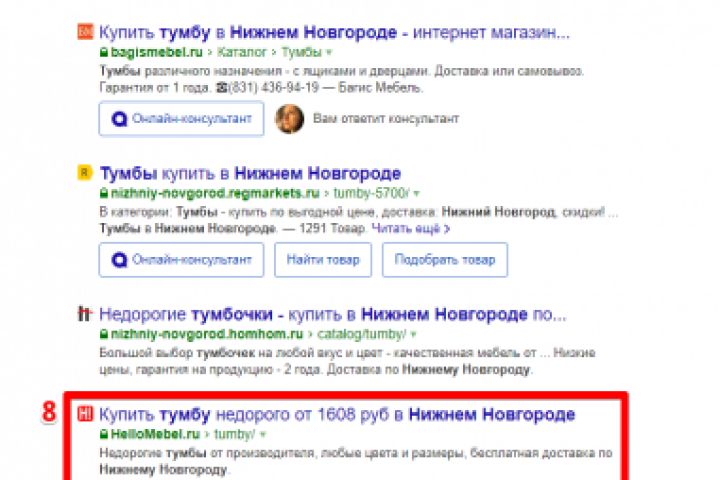Click the consultant avatar photo
This screenshot has width=720, height=480.
click(x=289, y=119)
